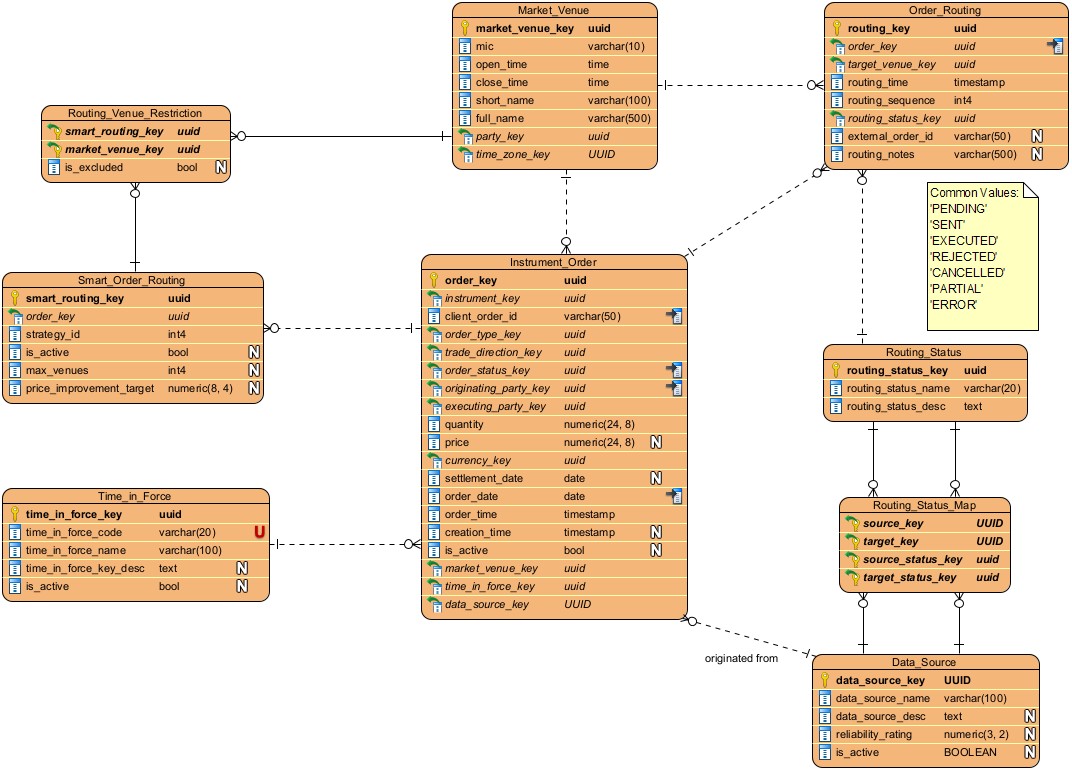
Task: Click the foreign key icon beside source_key in Routing_Status_Map
Action: click(851, 523)
